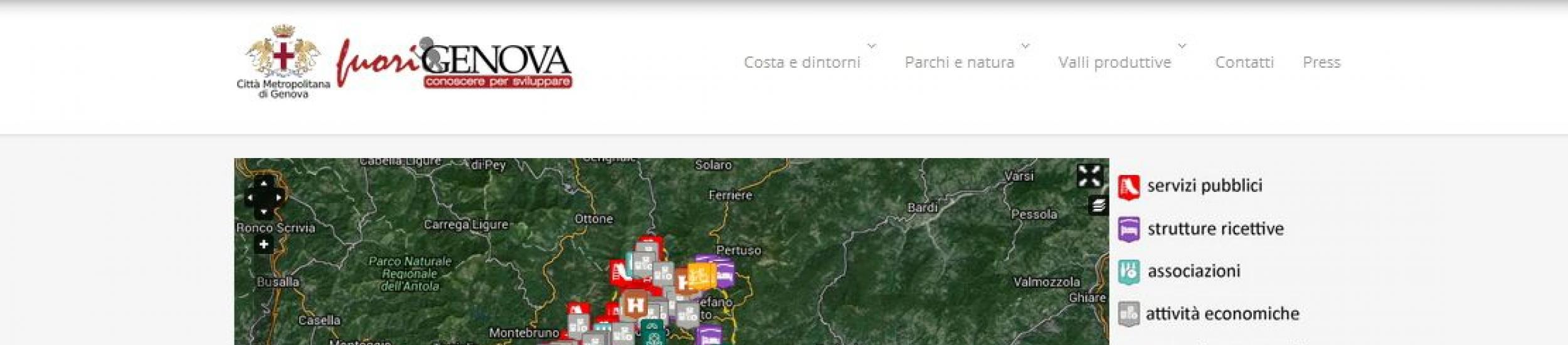
Task: Expand the Costa e dintorni chevron
Action: [871, 46]
